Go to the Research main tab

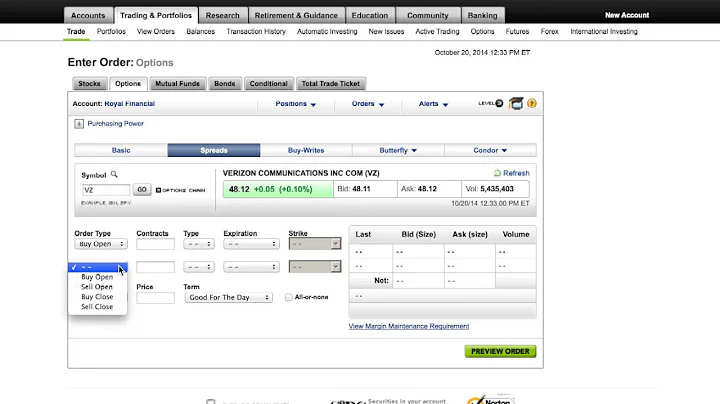pyautogui.click(x=223, y=15)
